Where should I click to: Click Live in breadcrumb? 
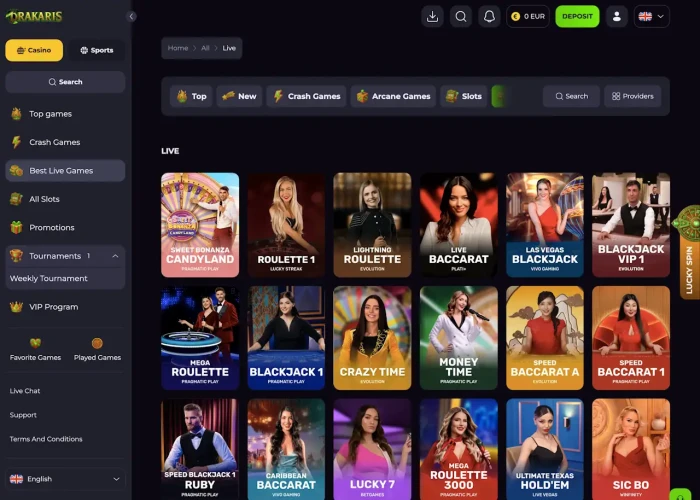point(229,48)
